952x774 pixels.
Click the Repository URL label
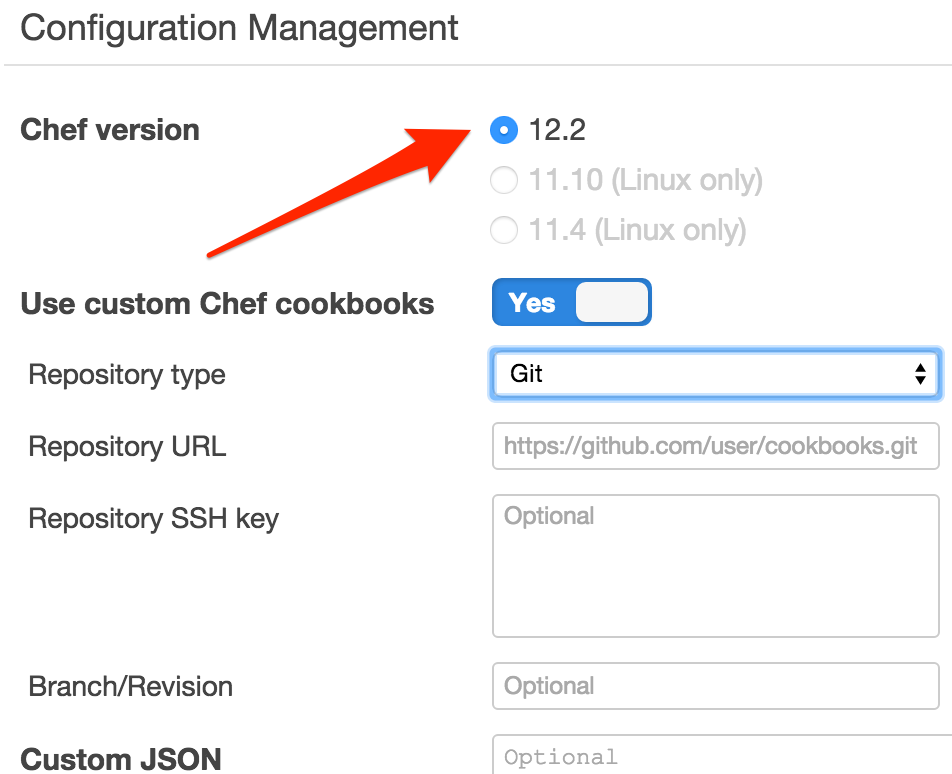click(126, 446)
